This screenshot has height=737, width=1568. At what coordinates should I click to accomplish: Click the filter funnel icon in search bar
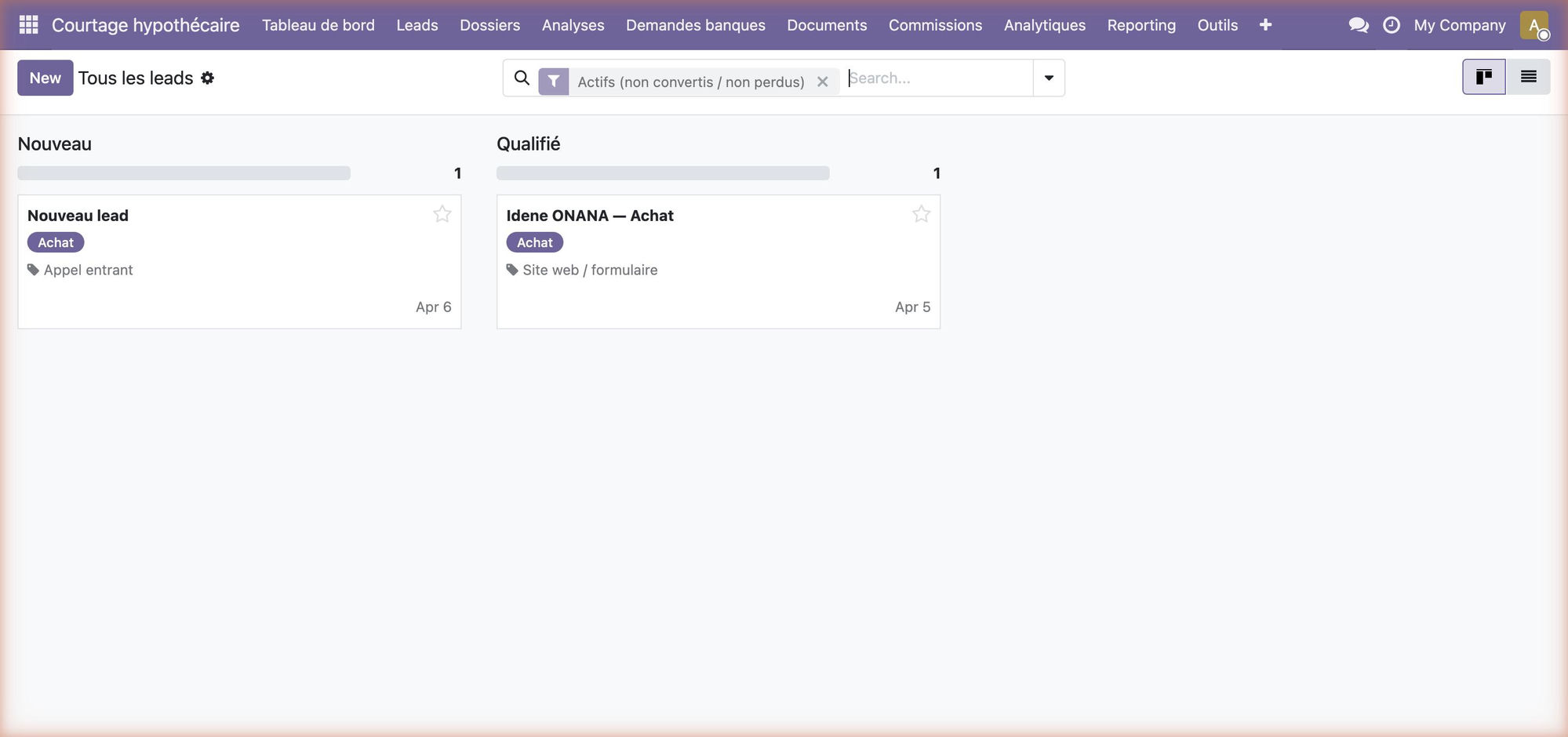(554, 81)
